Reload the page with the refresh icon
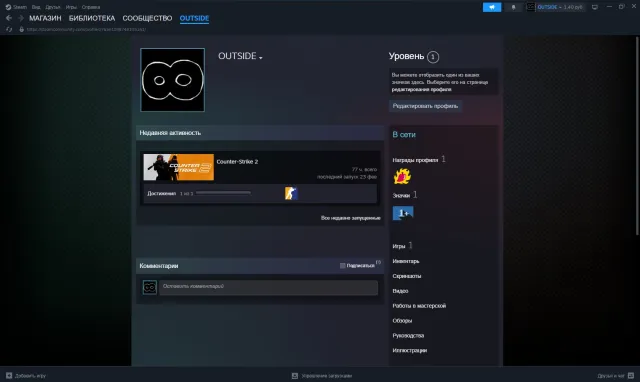640x382 pixels. click(x=9, y=29)
